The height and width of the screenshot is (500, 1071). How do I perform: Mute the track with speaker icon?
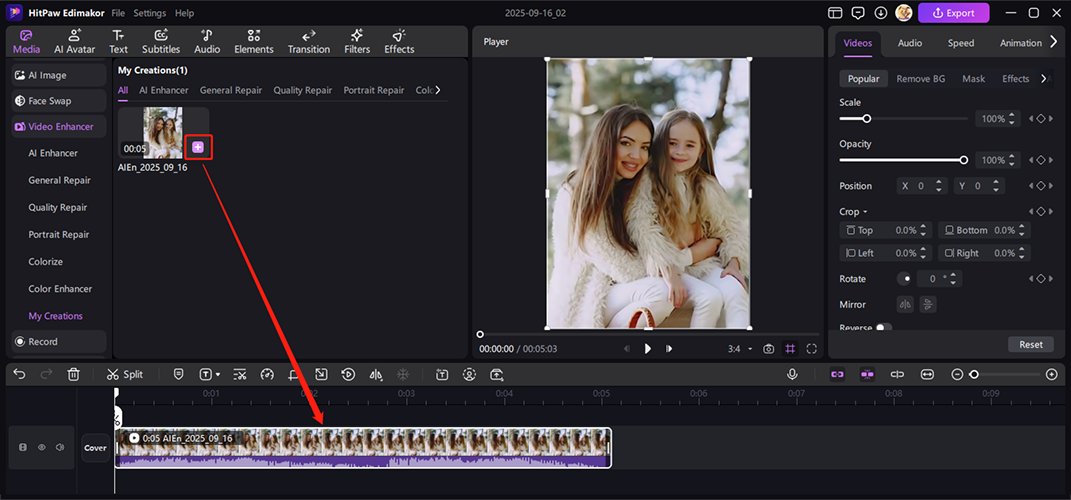pyautogui.click(x=60, y=447)
